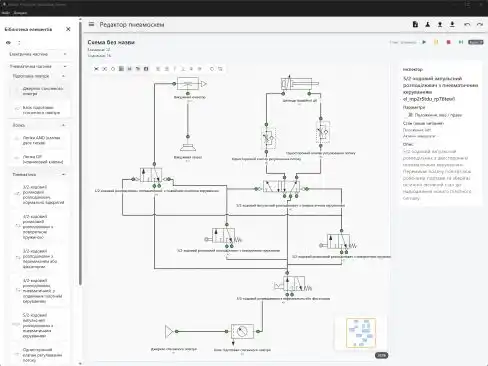Collapse the 'Пневматична частина' section
The width and height of the screenshot is (488, 366).
[x=38, y=66]
